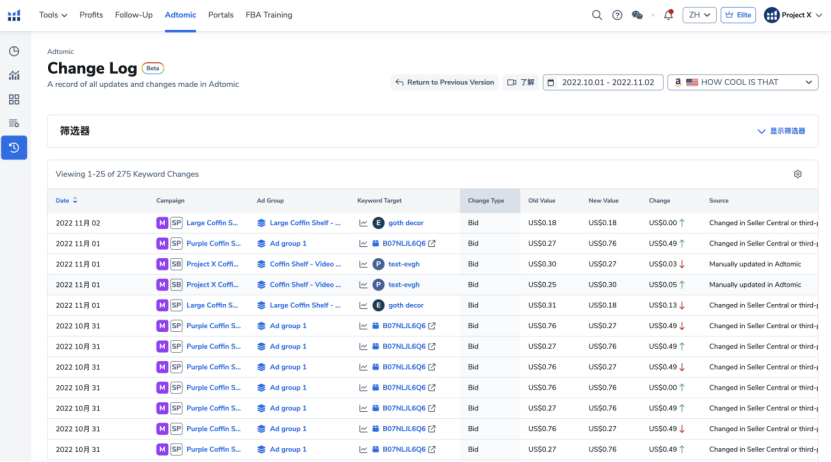Select the Change Log history sidebar icon

point(14,147)
